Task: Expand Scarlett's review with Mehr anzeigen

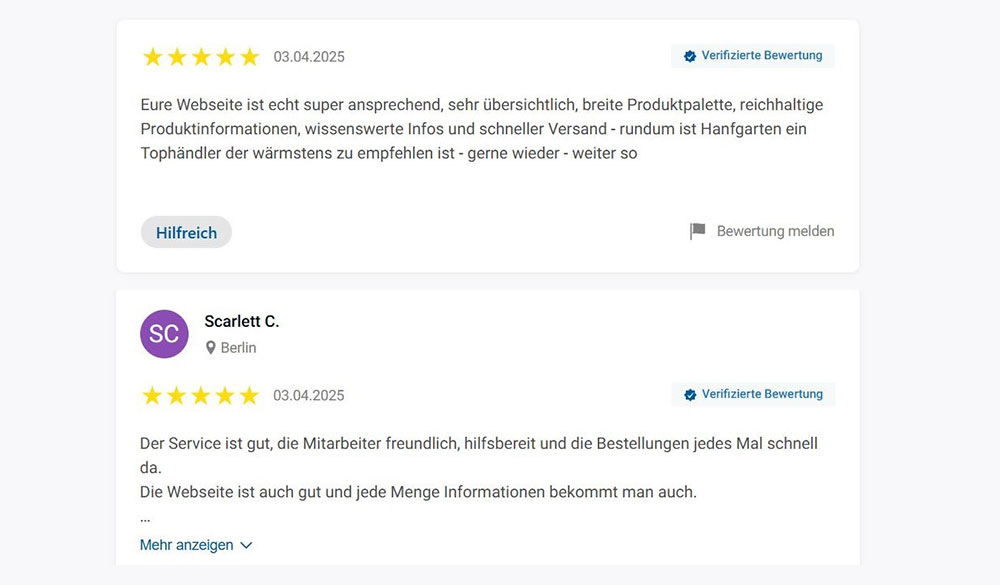Action: point(185,545)
